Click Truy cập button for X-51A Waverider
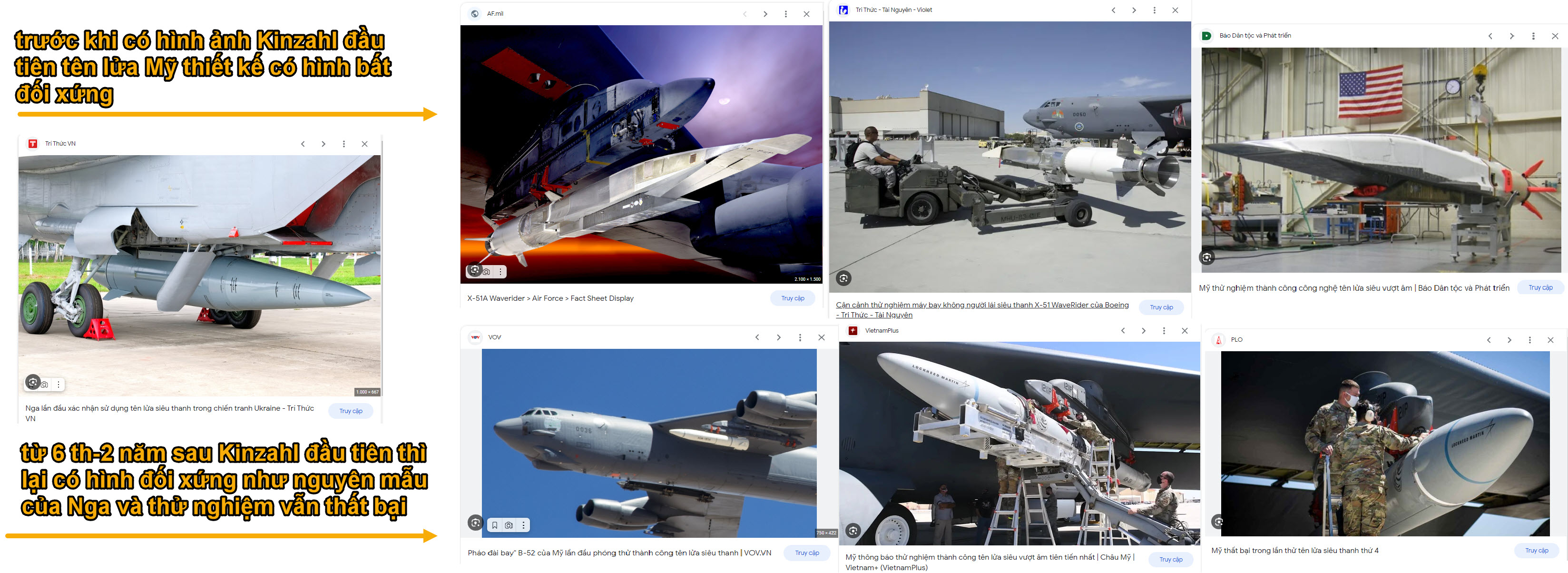Viewport: 1568px width, 573px height. pos(793,298)
